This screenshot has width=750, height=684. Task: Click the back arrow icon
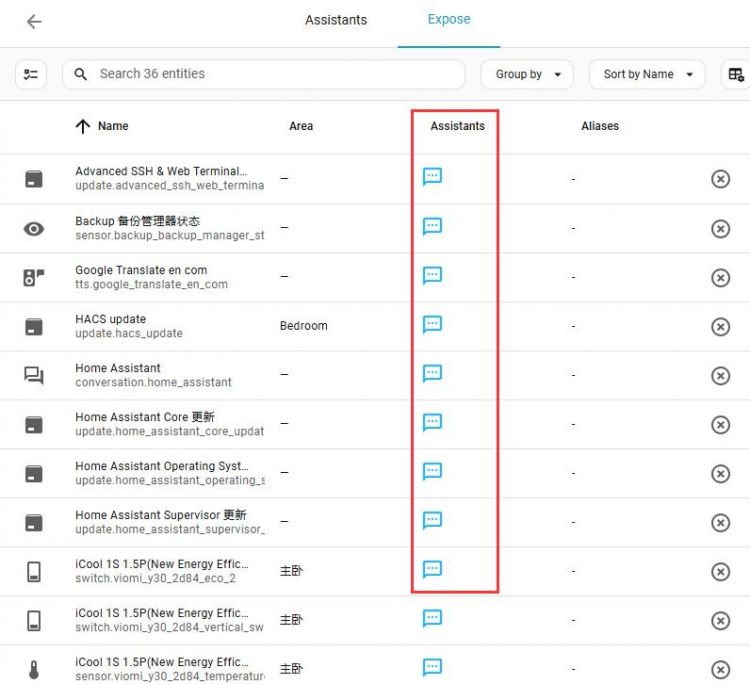tap(34, 21)
